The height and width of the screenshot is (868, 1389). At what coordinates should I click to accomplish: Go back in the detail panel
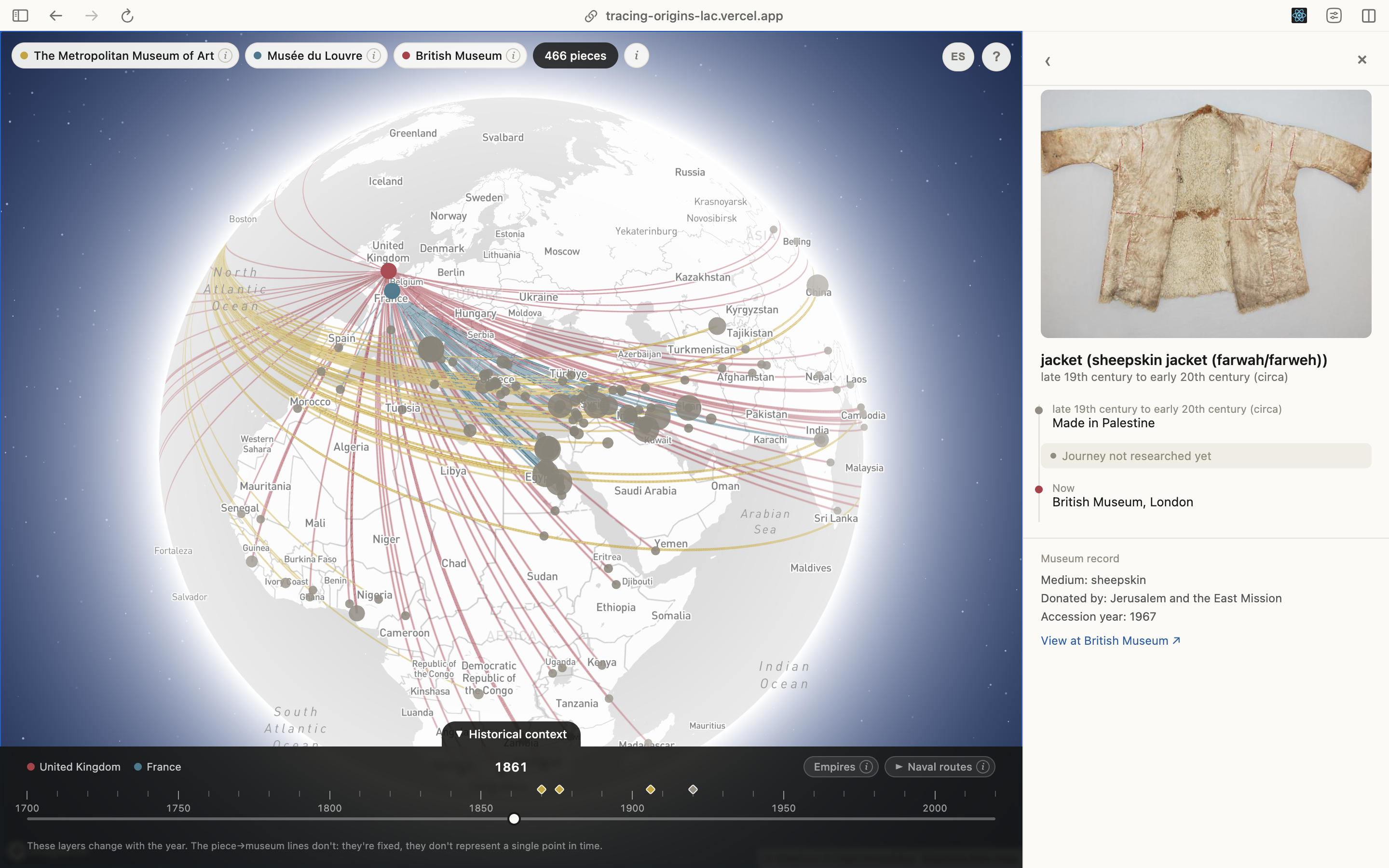1048,61
